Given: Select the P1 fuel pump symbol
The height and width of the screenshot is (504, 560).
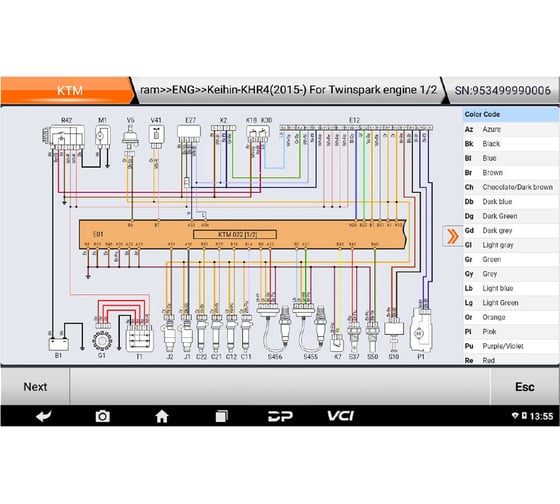Looking at the screenshot, I should pos(421,330).
